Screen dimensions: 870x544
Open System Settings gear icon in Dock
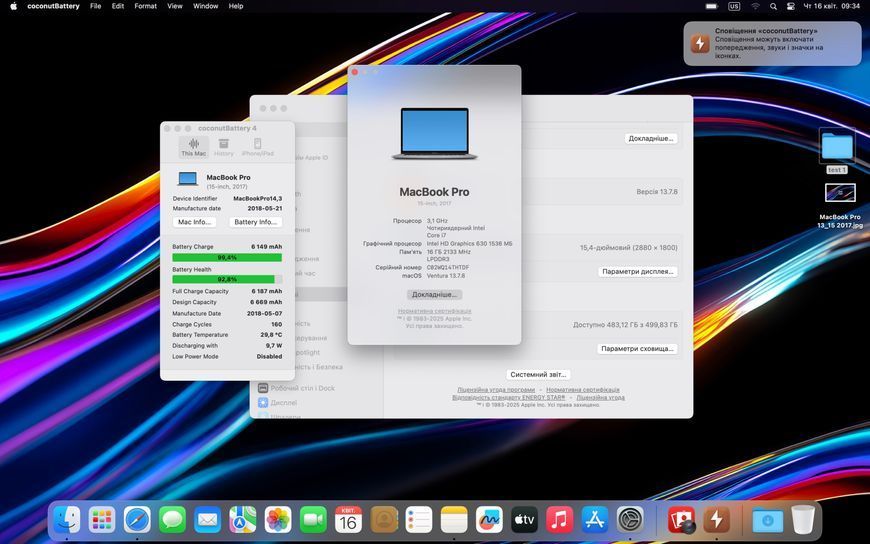(x=630, y=520)
